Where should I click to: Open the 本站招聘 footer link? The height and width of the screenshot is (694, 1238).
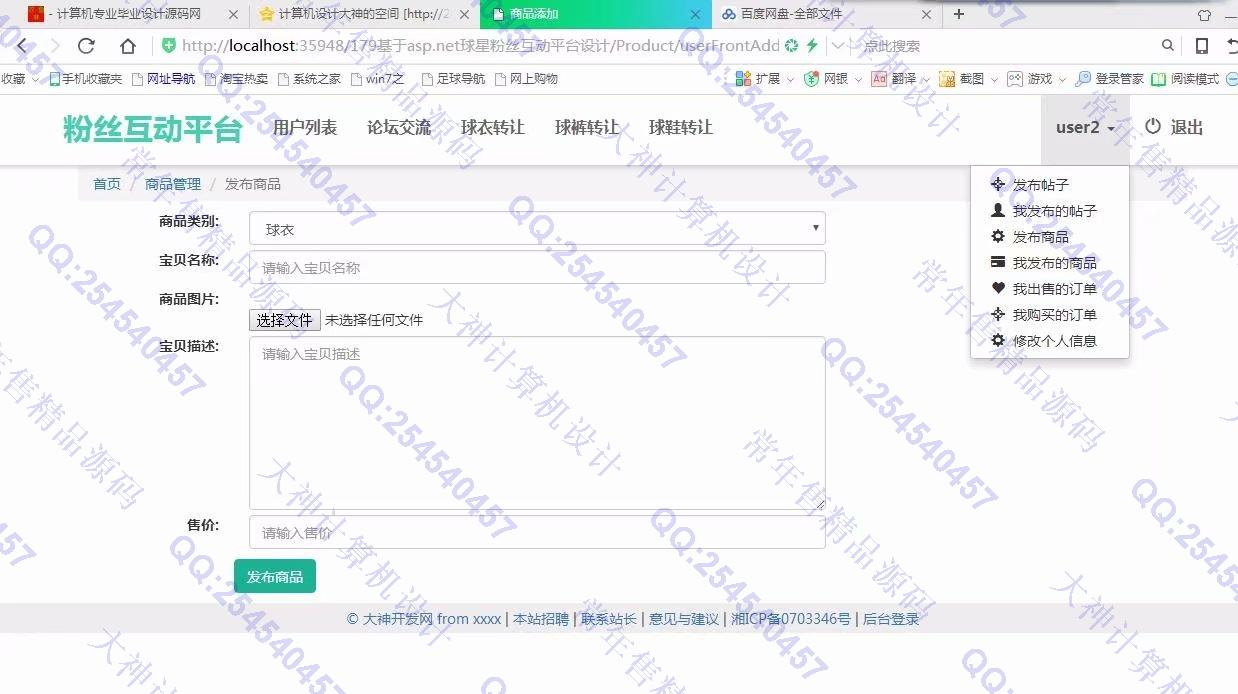click(541, 619)
